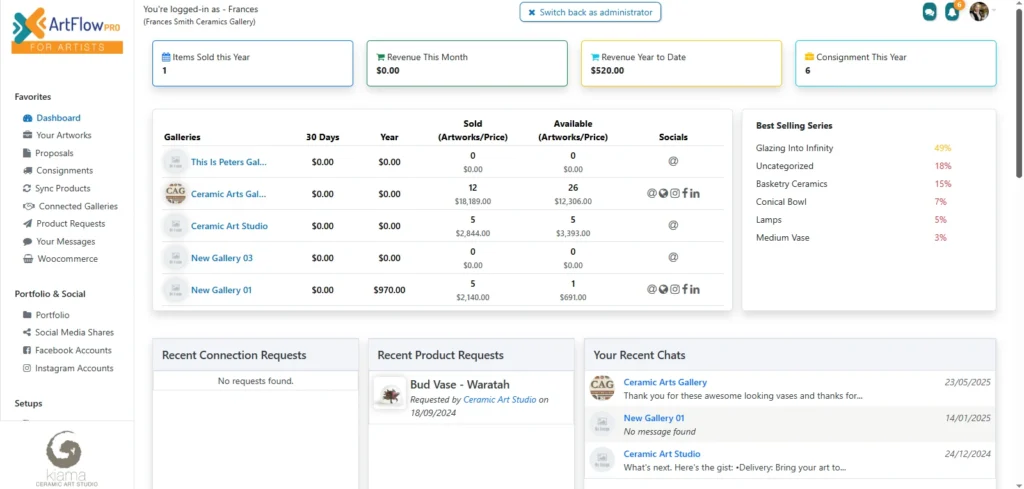Screen dimensions: 1024x489
Task: Open the user profile avatar dropdown
Action: coord(980,12)
